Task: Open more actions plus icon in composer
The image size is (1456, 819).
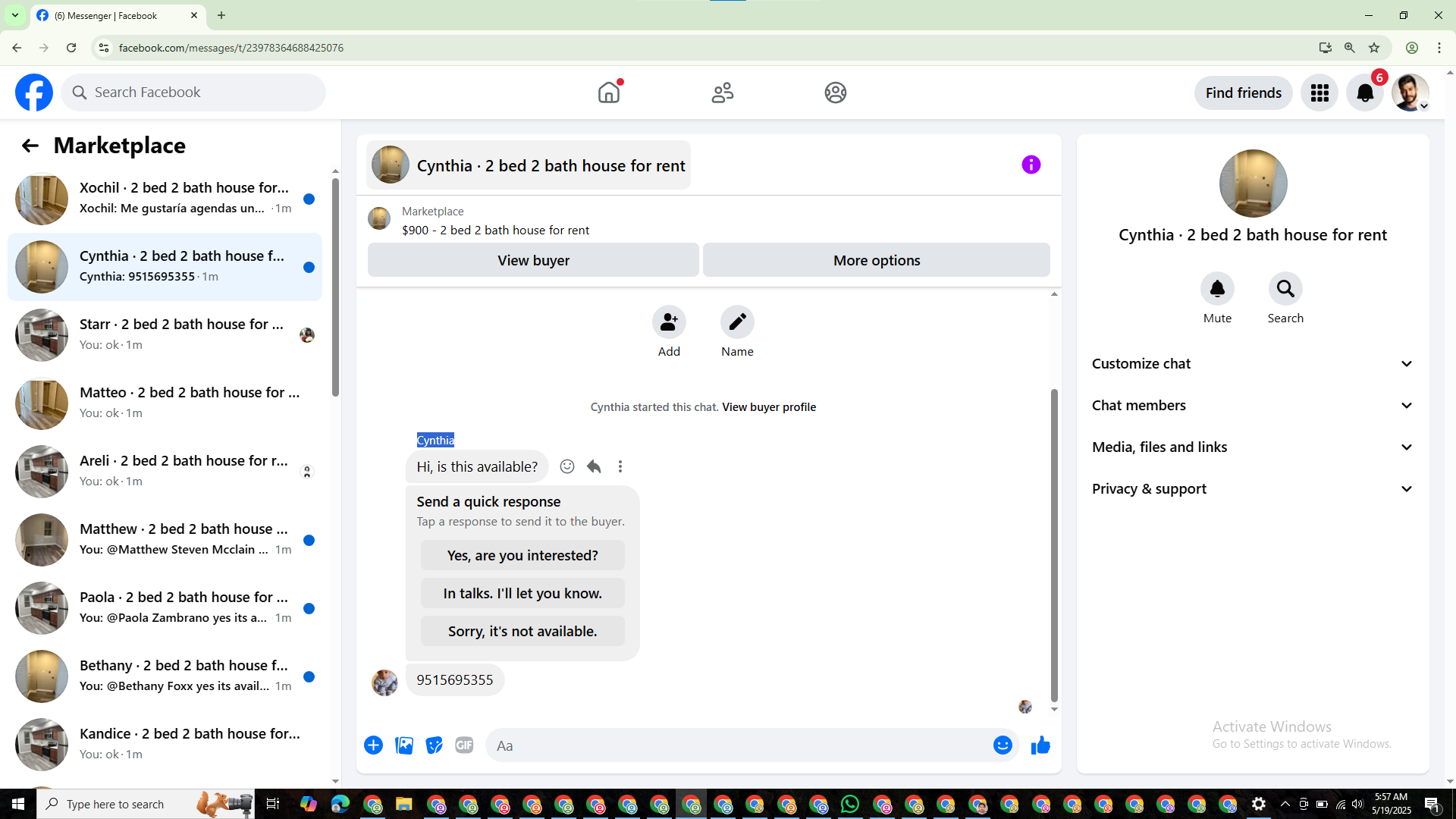Action: 373,745
